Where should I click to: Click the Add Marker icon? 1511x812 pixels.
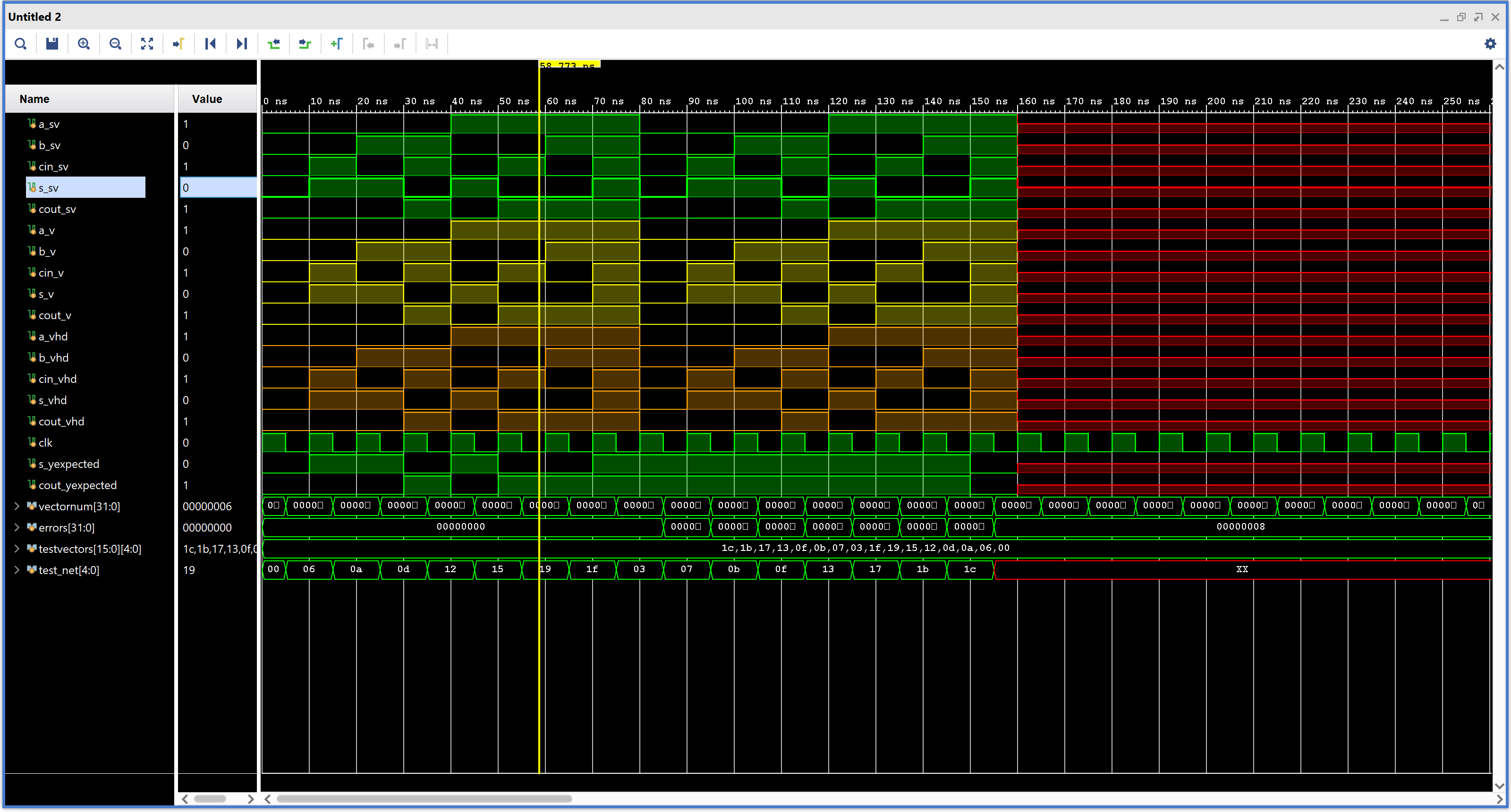tap(337, 44)
